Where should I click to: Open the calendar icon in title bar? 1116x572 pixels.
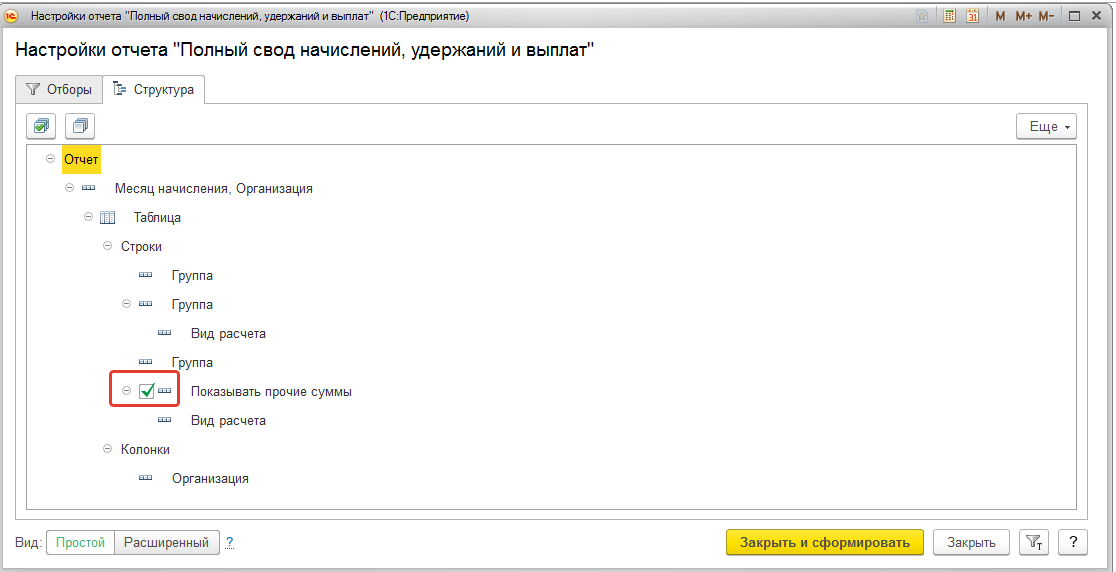971,16
